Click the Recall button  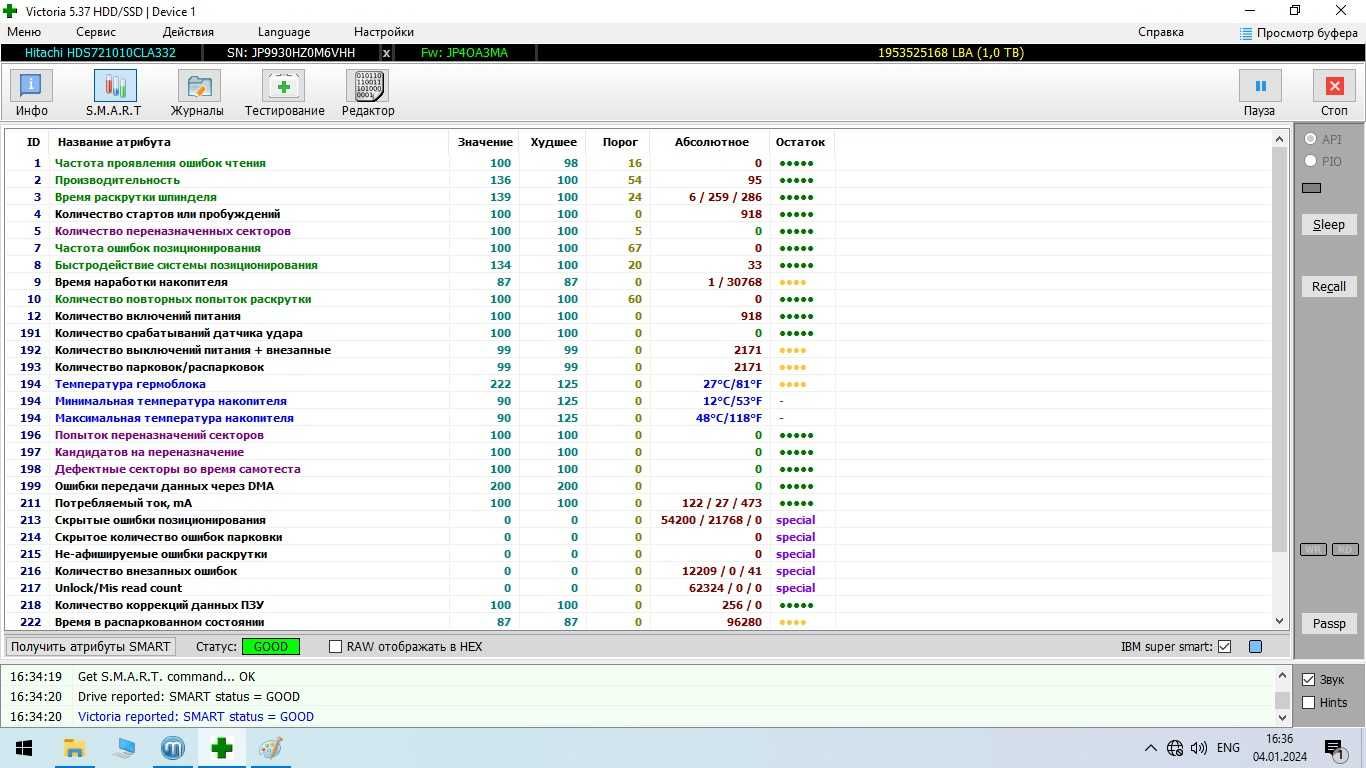(1328, 287)
